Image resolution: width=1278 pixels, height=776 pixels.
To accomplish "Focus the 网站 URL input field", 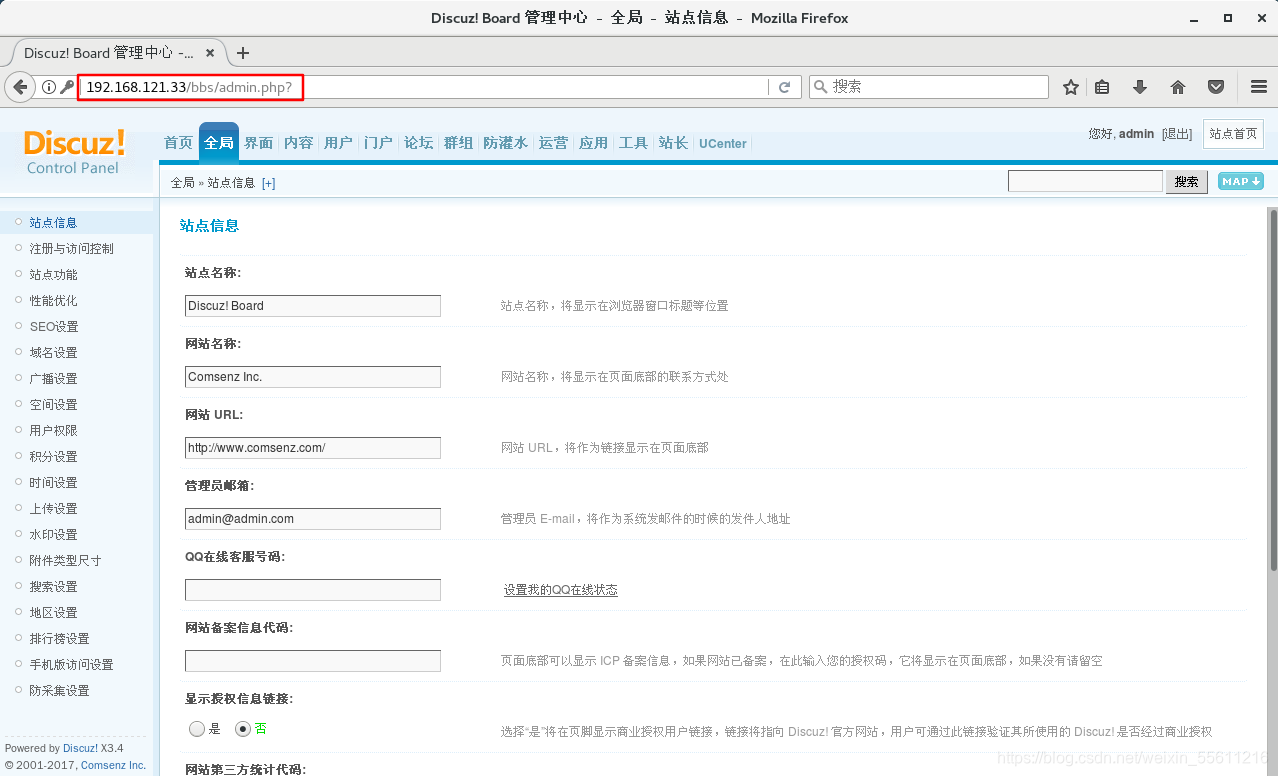I will coord(313,448).
